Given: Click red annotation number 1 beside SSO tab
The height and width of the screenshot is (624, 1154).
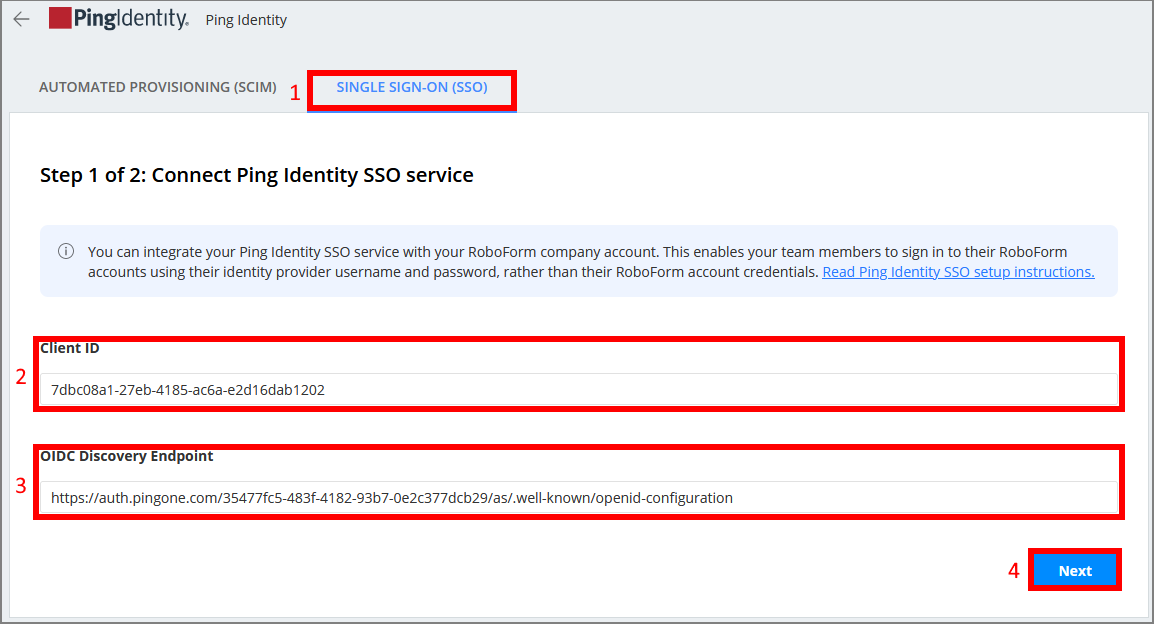Looking at the screenshot, I should pos(295,93).
